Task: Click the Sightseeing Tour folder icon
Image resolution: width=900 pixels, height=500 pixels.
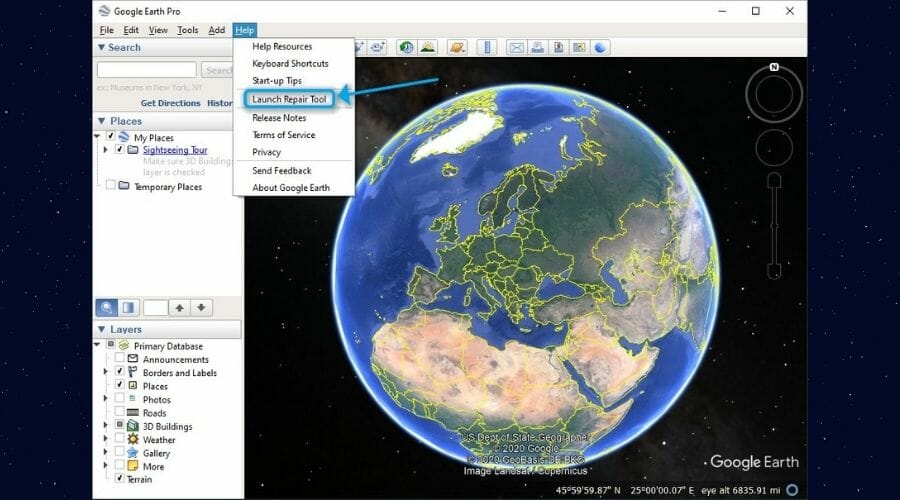Action: 133,150
